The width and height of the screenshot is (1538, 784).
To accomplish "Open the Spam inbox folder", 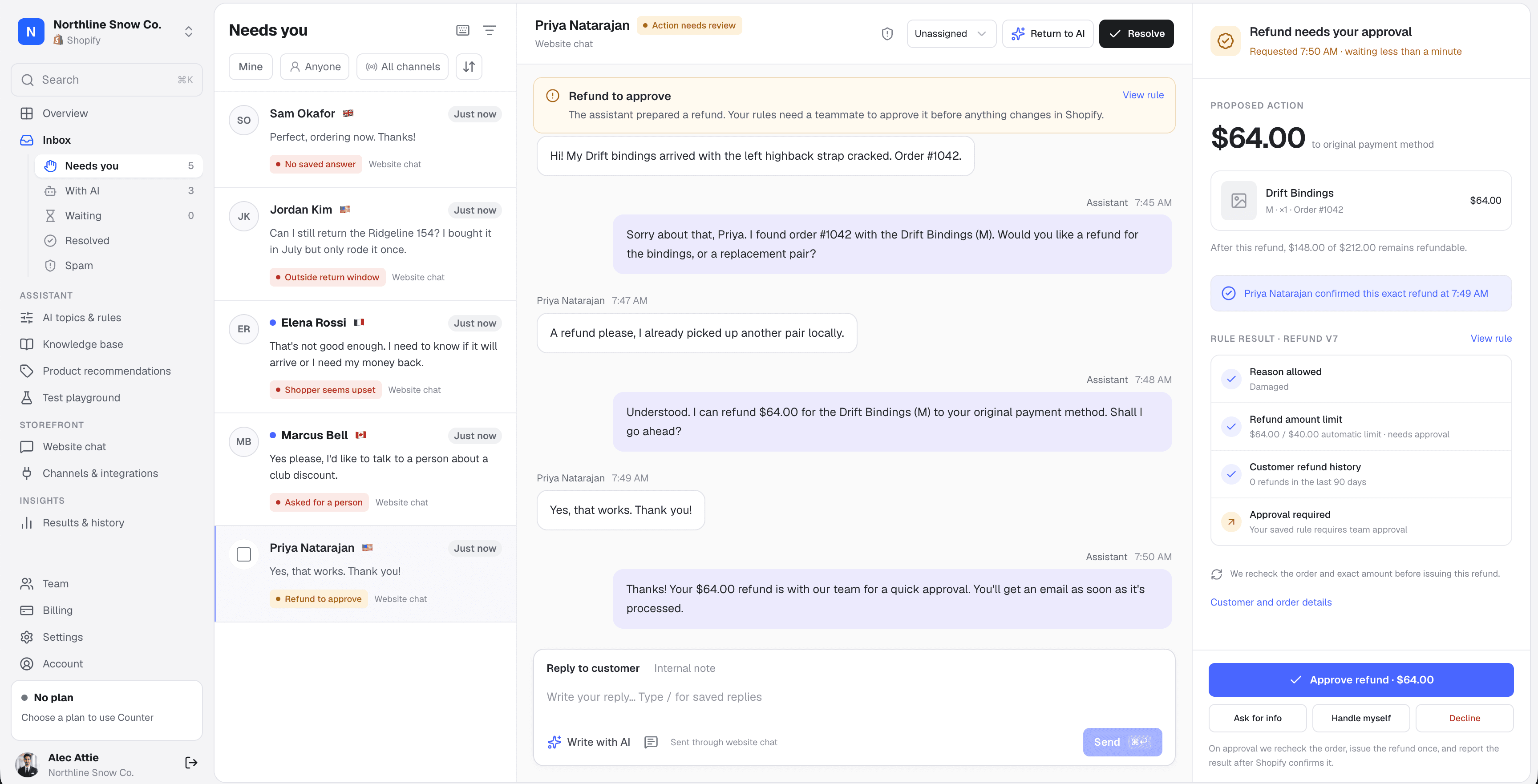I will pyautogui.click(x=119, y=266).
